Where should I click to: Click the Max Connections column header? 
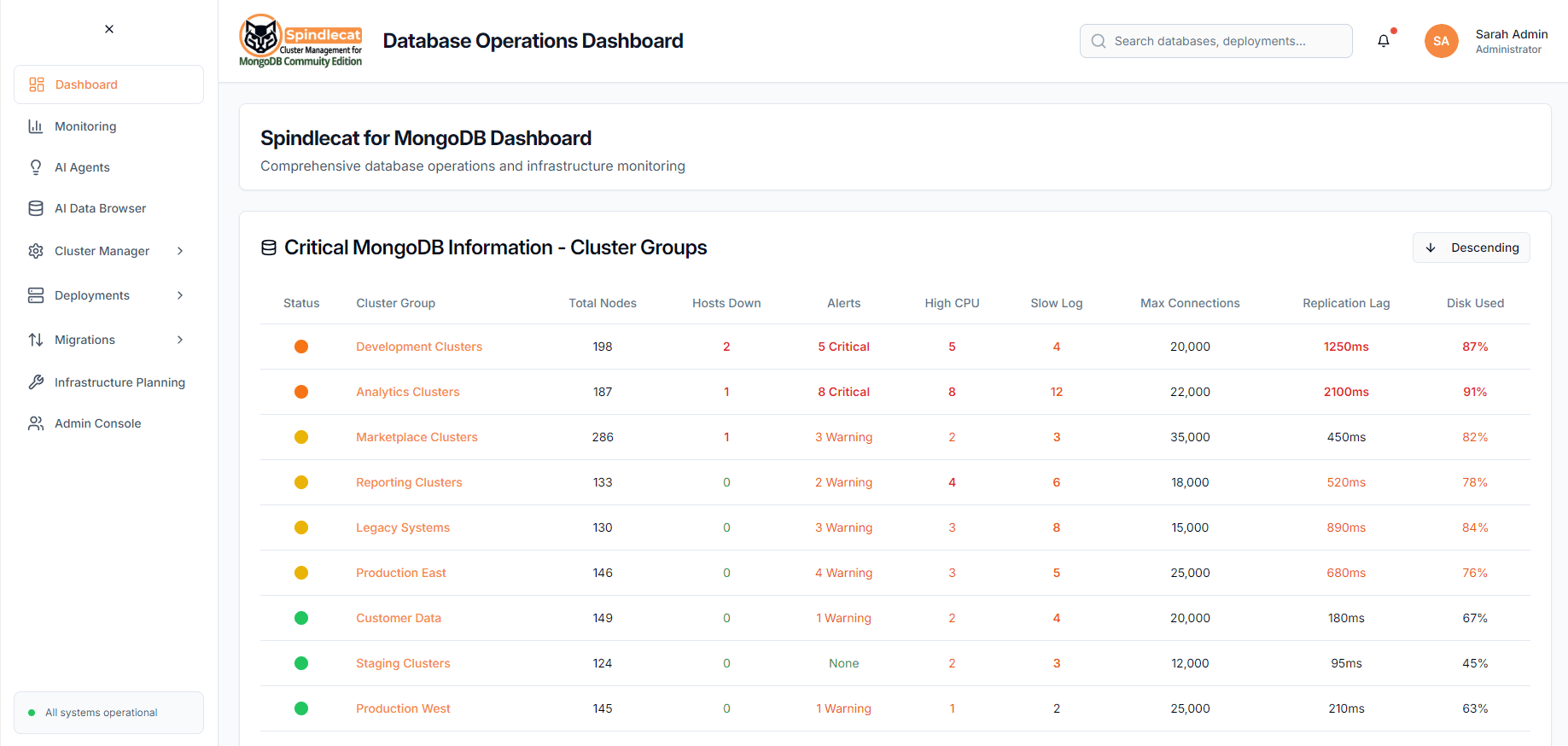pos(1190,303)
